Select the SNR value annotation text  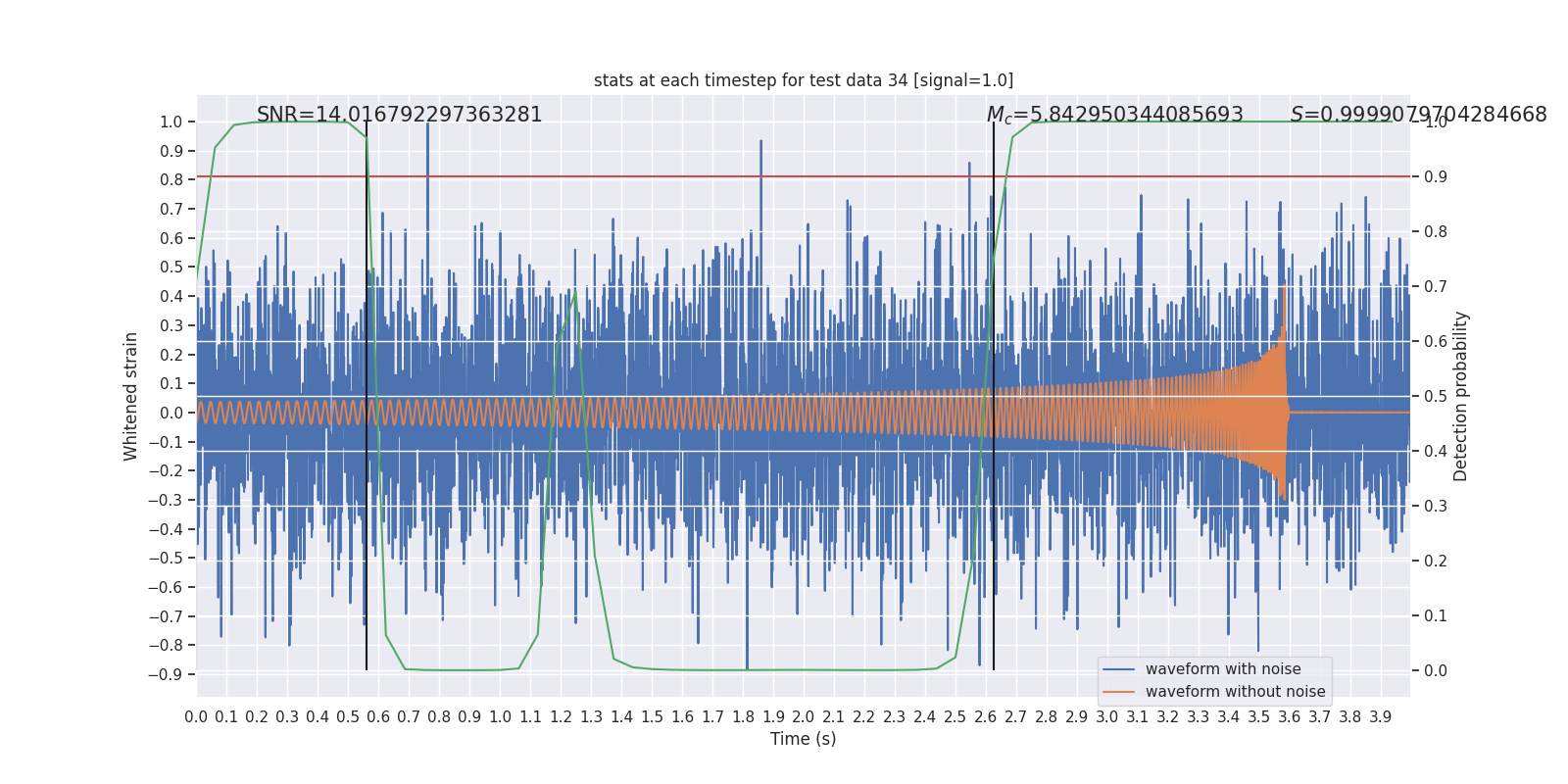(399, 115)
